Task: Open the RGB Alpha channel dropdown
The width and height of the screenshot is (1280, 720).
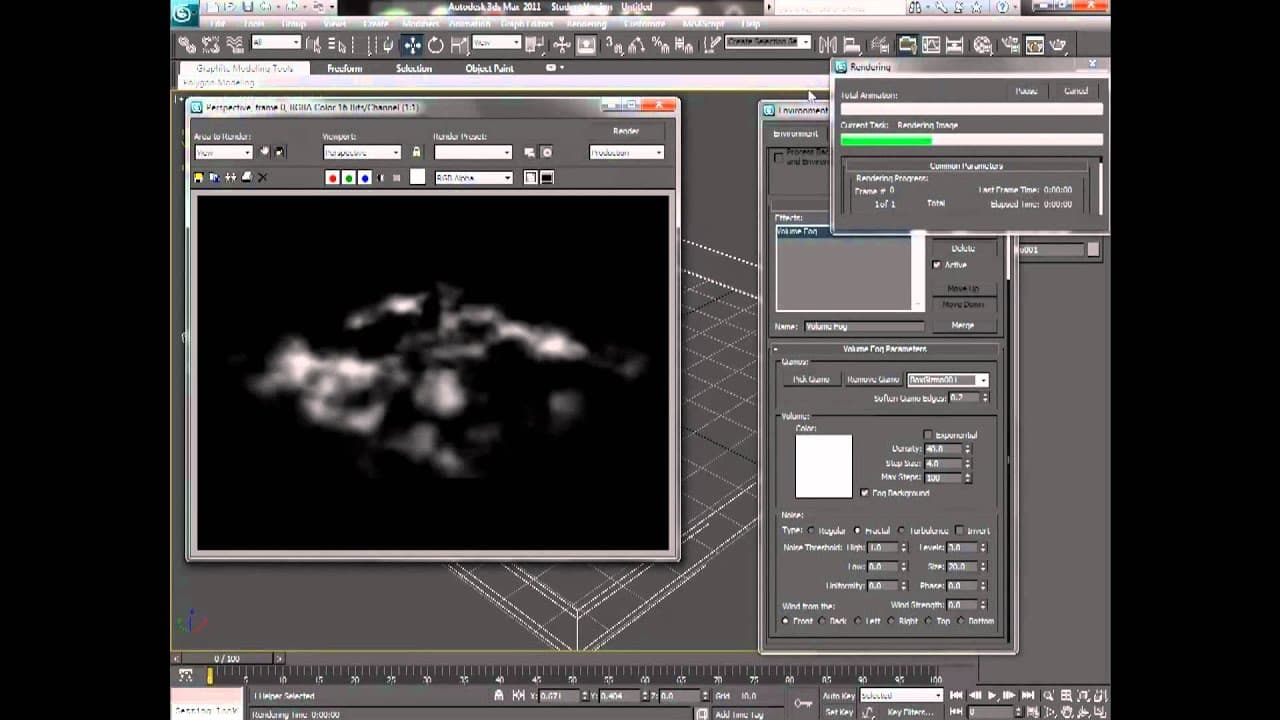Action: pos(474,178)
